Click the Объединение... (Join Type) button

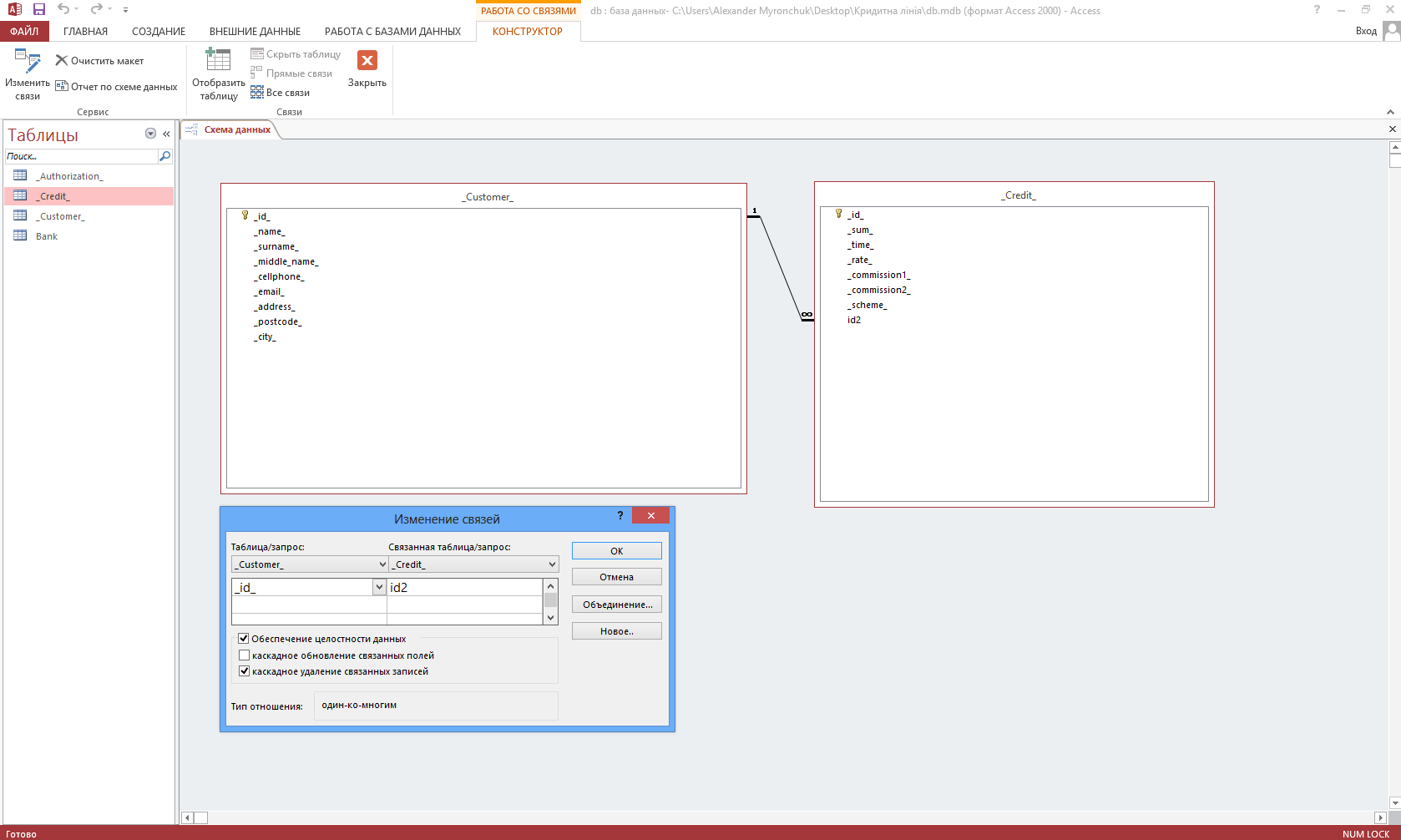(616, 605)
